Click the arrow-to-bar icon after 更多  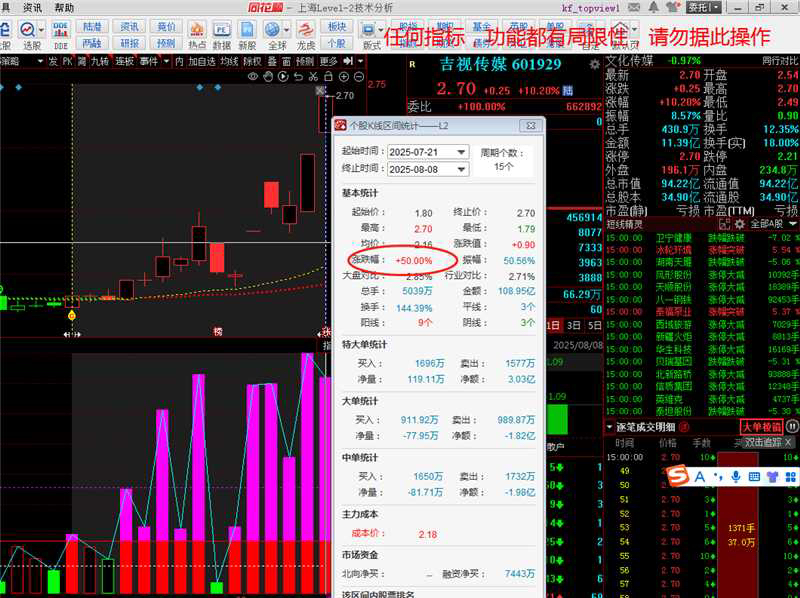coord(348,61)
